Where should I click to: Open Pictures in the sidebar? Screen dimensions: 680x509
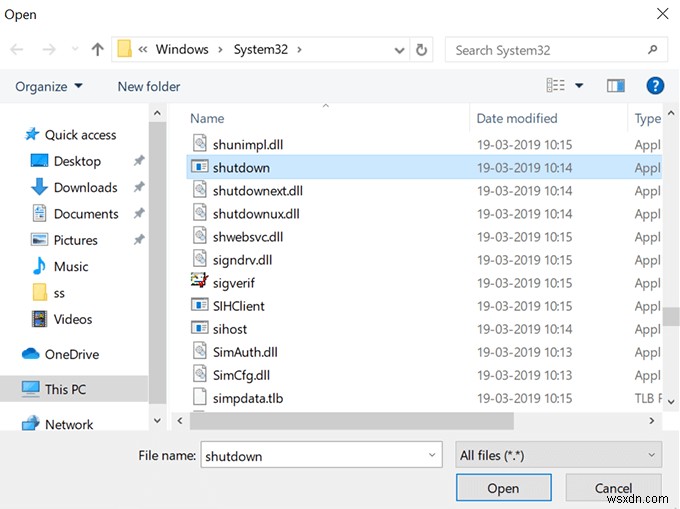tap(75, 240)
